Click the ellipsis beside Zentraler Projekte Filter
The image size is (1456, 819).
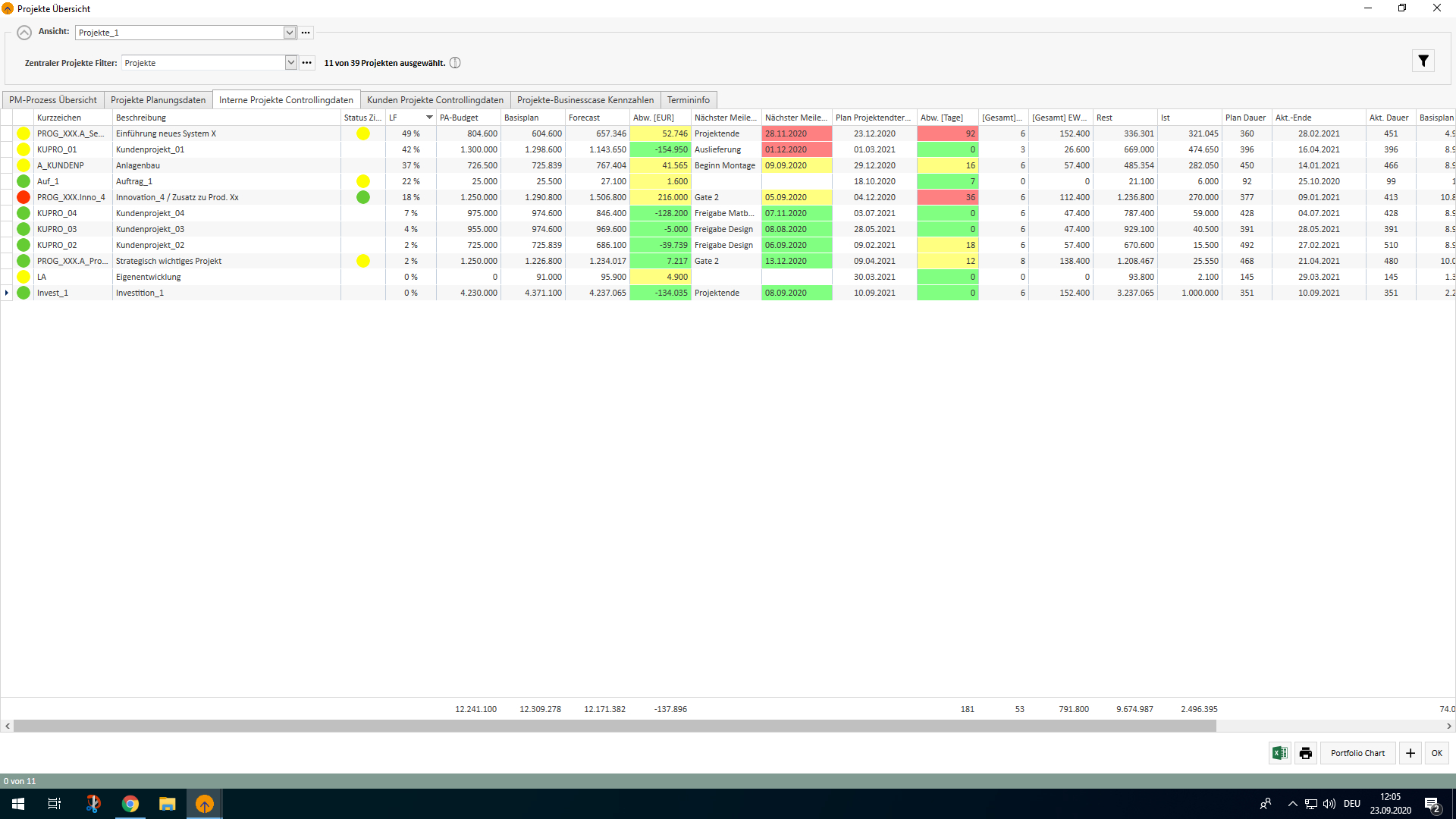306,62
